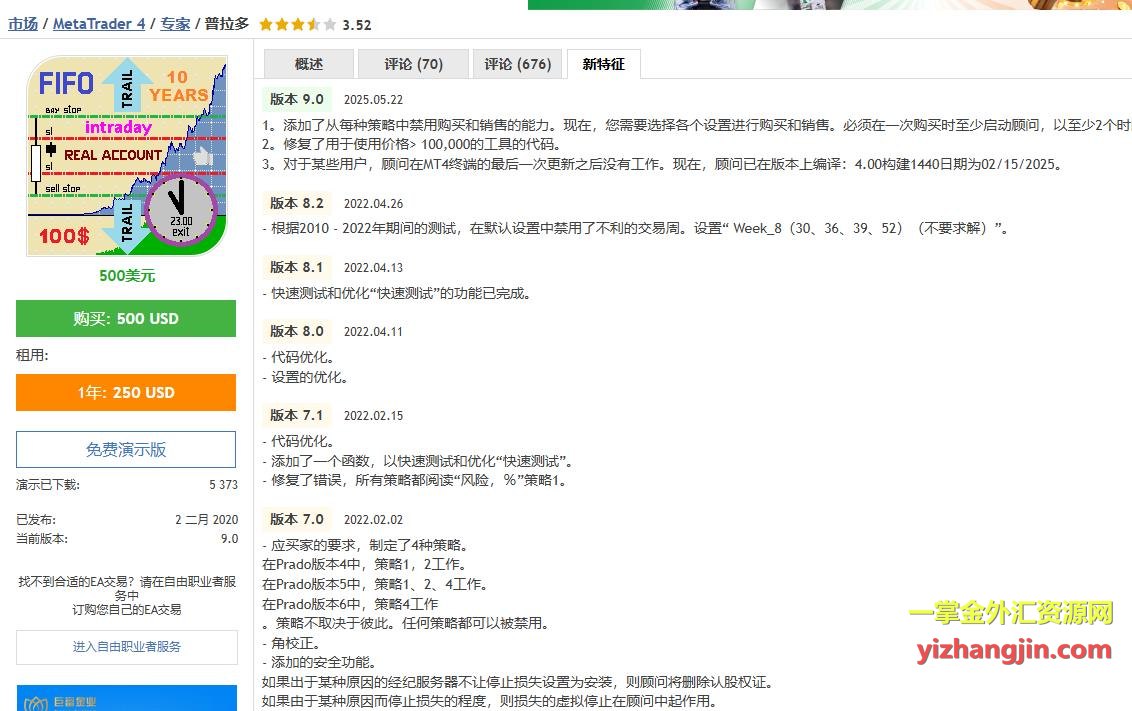Switch to the 评论 (676) tab

518,64
